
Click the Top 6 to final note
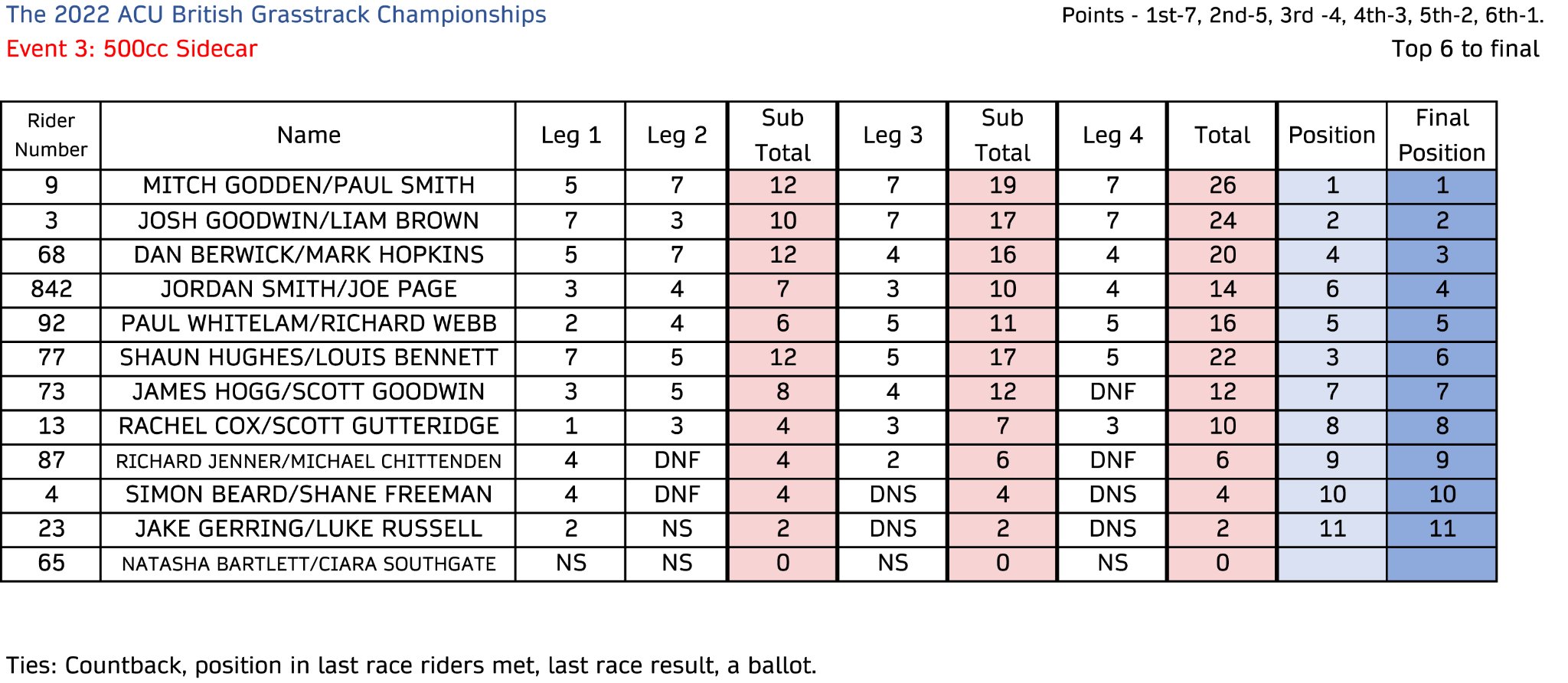pos(1465,49)
